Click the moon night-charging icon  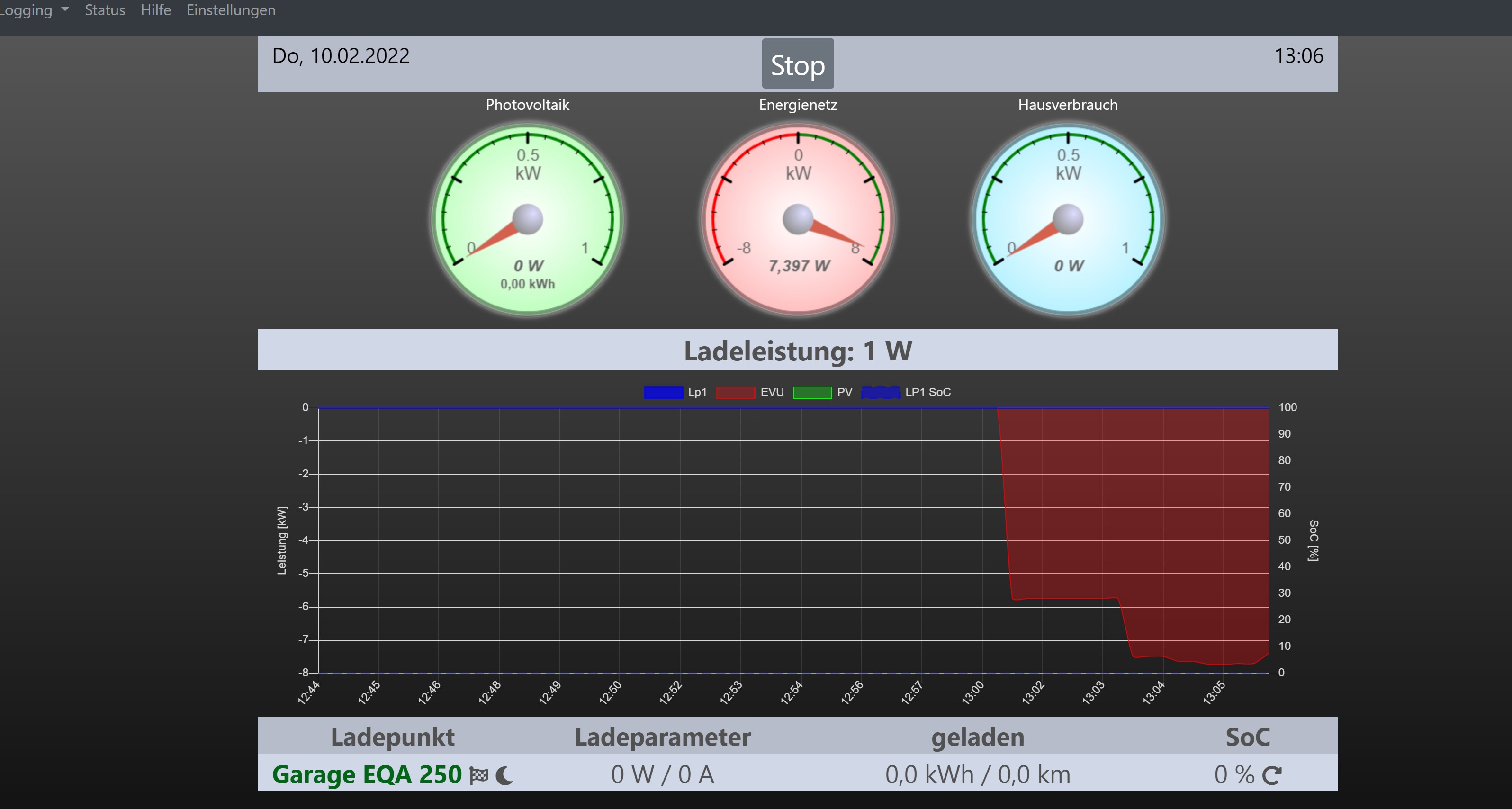coord(504,775)
